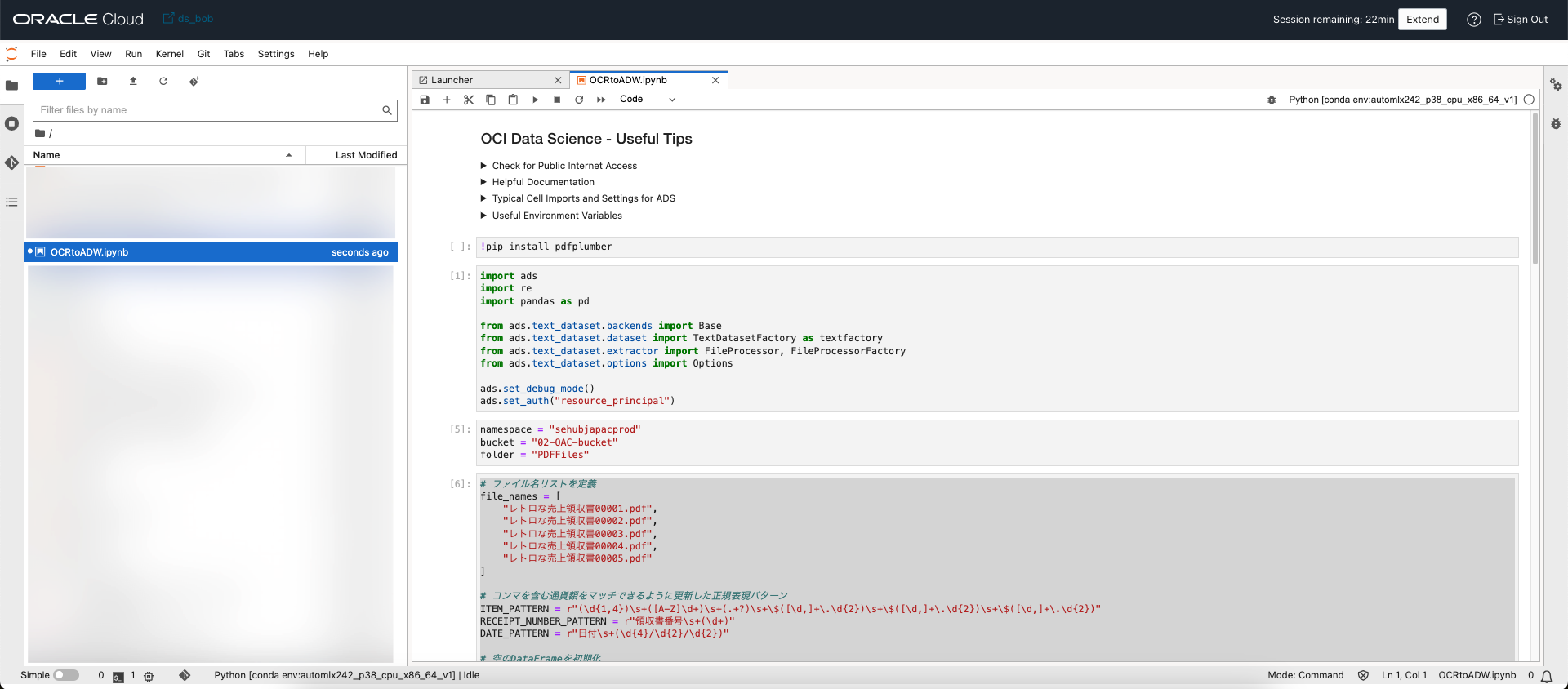Interrupt the kernel with stop icon
The height and width of the screenshot is (689, 1568).
coord(557,100)
